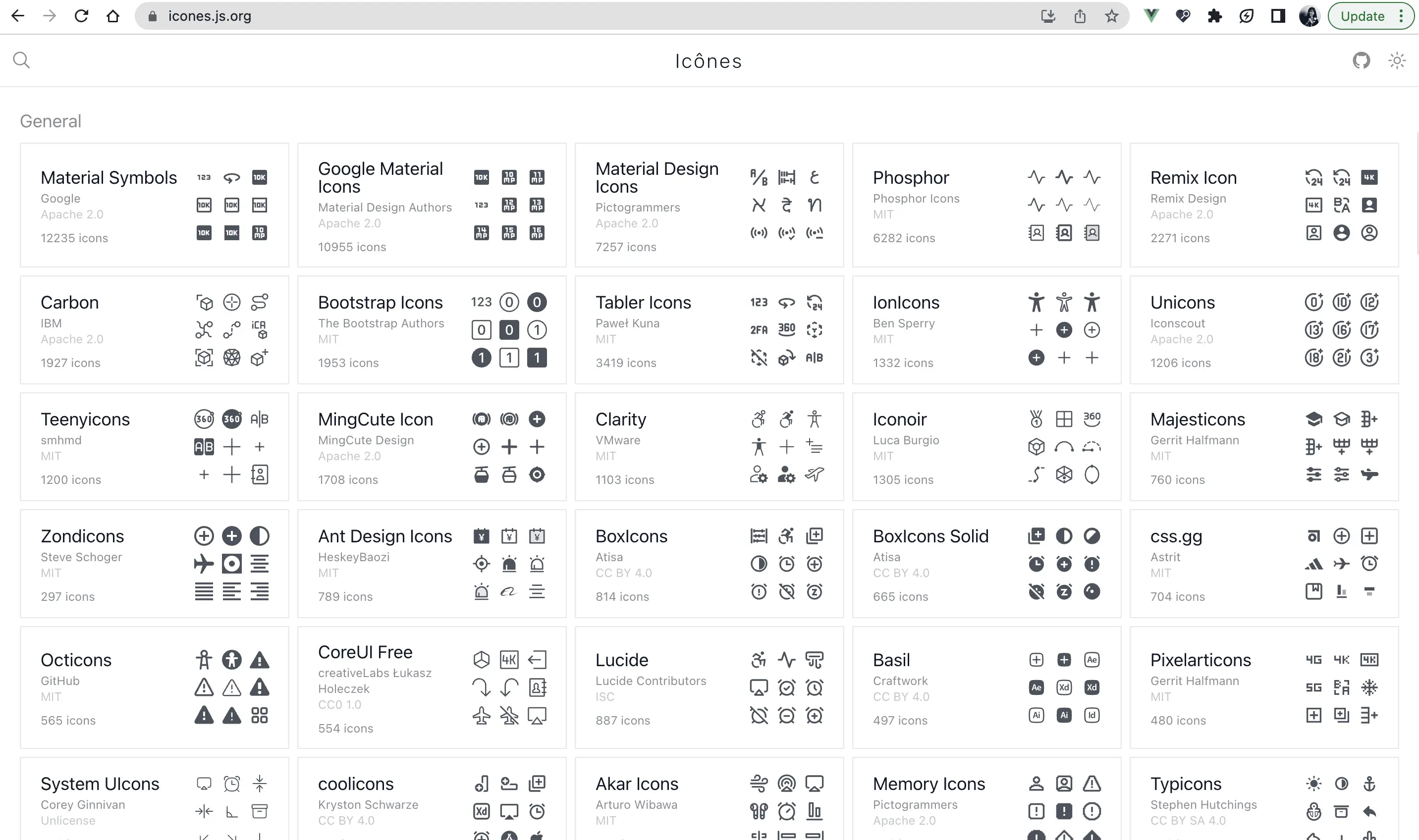
Task: Click the Icônes site title link
Action: 708,61
